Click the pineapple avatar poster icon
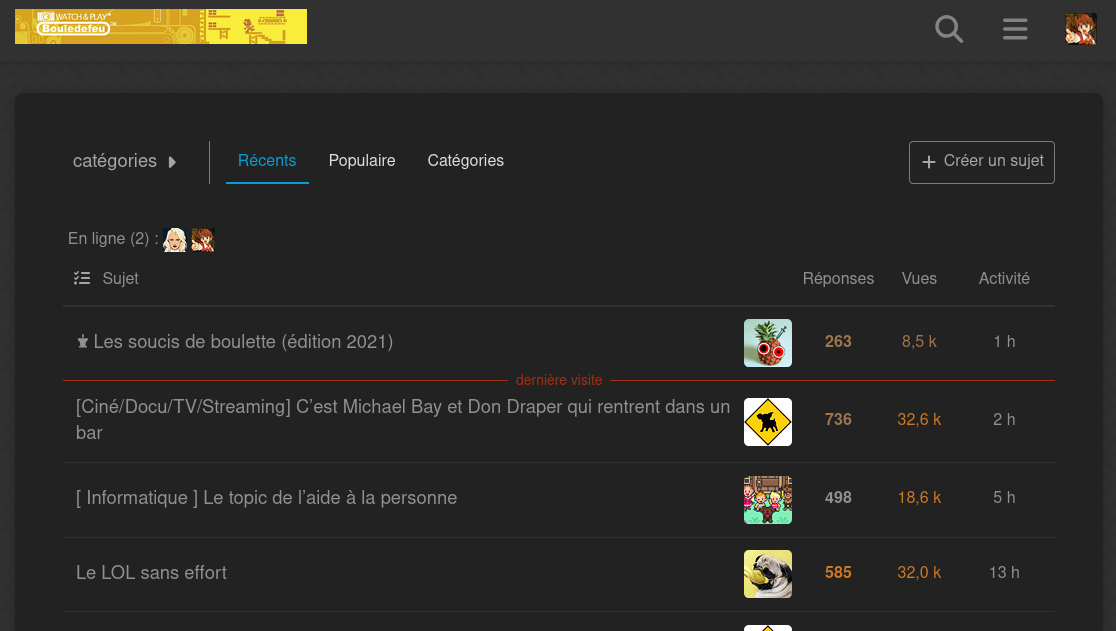The image size is (1116, 631). click(767, 343)
